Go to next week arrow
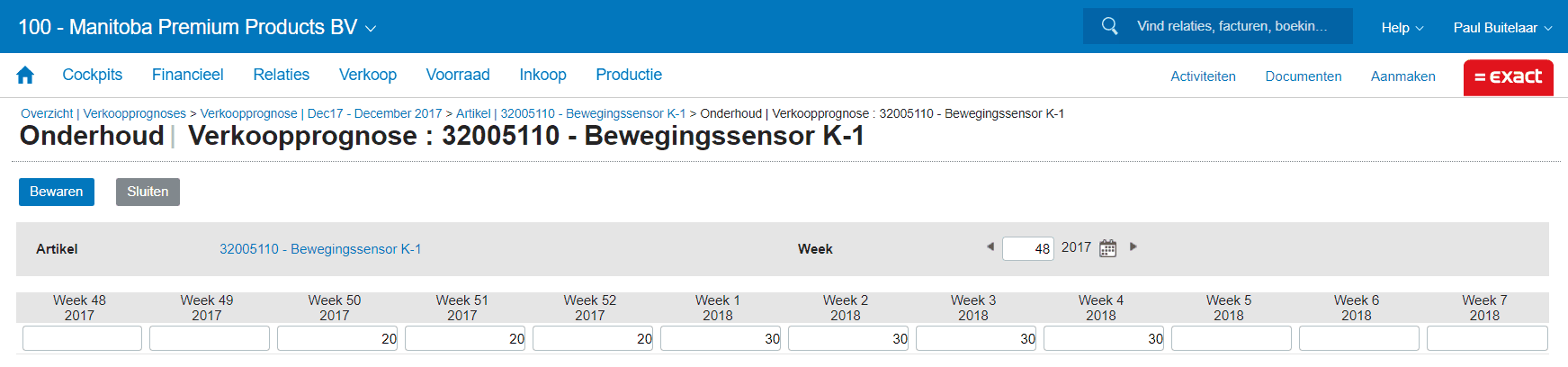This screenshot has height=367, width=1568. tap(1133, 246)
